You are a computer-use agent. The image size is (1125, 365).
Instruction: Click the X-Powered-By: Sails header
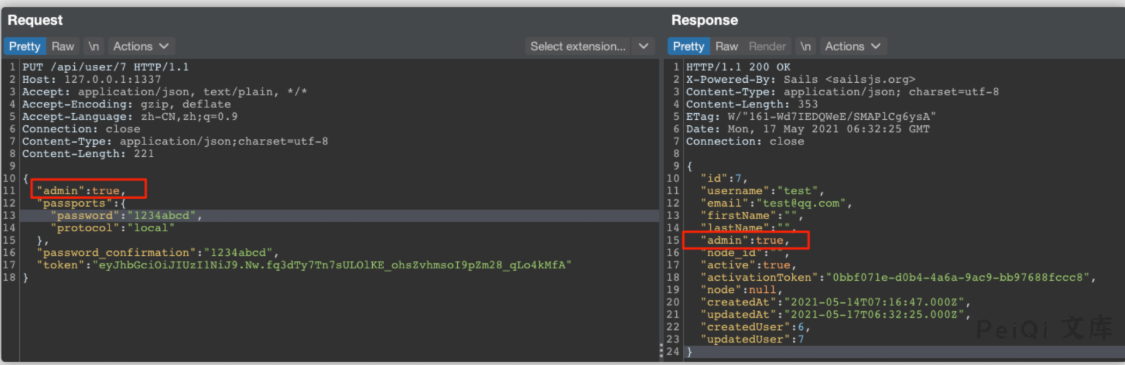[x=801, y=80]
